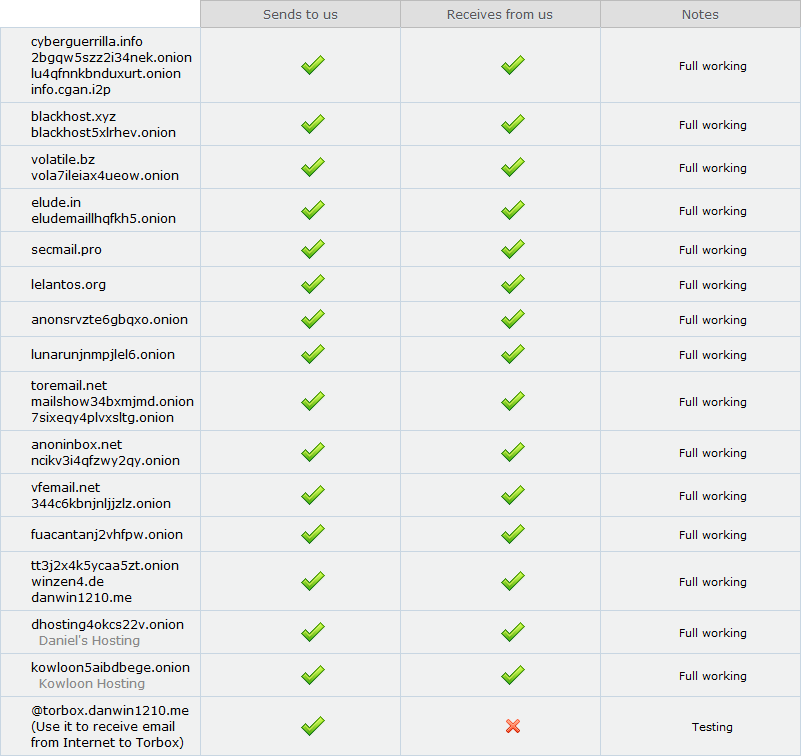Image resolution: width=801 pixels, height=756 pixels.
Task: Click the Notes column header
Action: 700,15
